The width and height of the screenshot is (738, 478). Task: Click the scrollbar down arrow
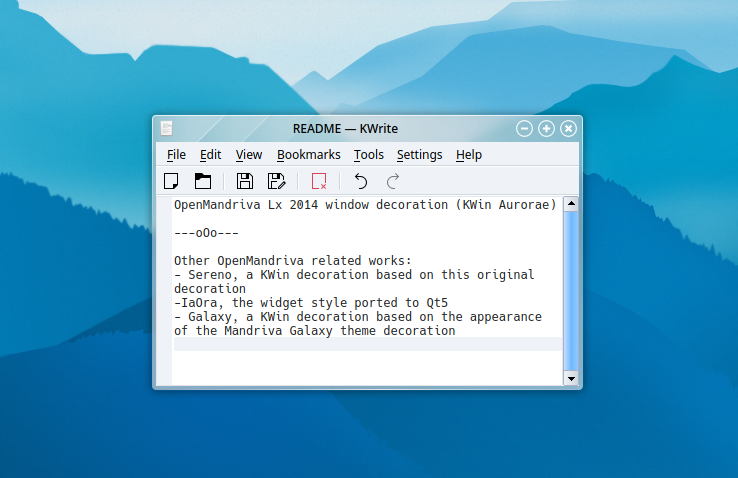coord(571,378)
